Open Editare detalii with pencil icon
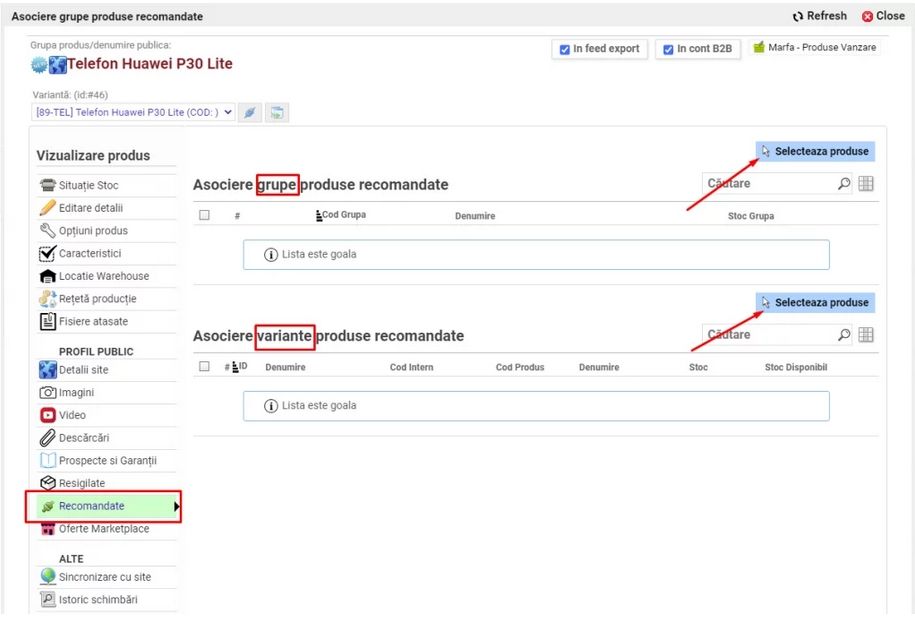 90,208
